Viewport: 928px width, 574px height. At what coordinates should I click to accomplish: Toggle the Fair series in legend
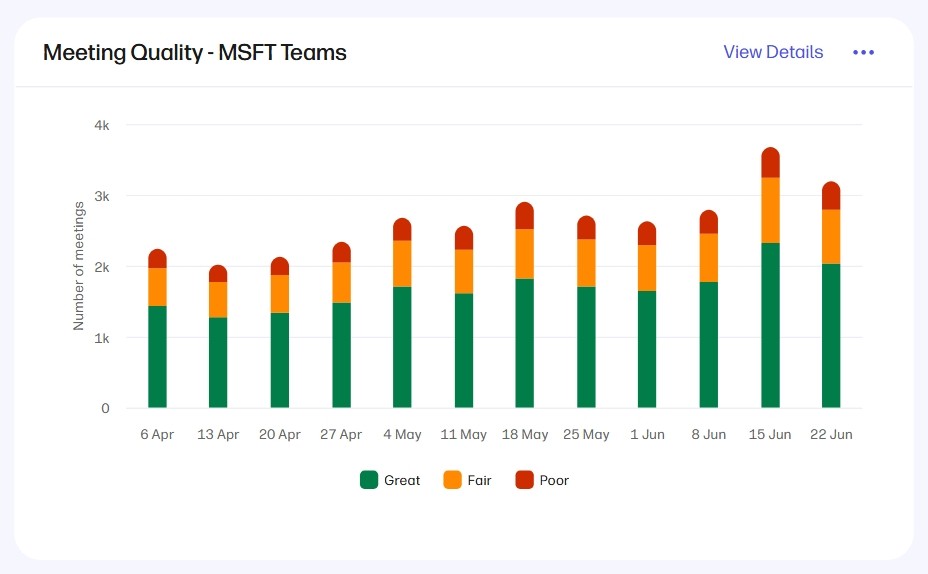click(x=467, y=480)
